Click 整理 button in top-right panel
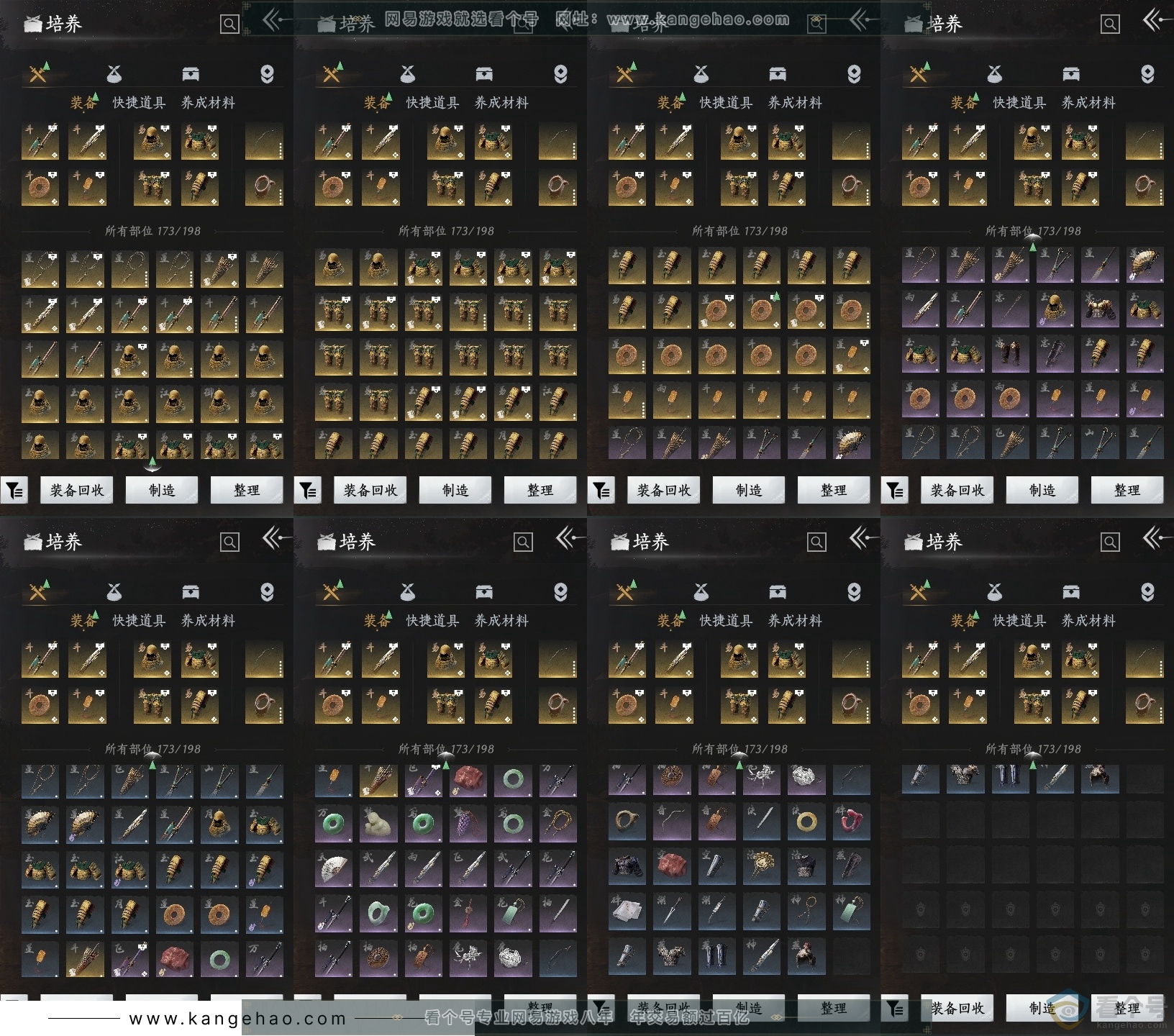The image size is (1174, 1036). [1127, 490]
